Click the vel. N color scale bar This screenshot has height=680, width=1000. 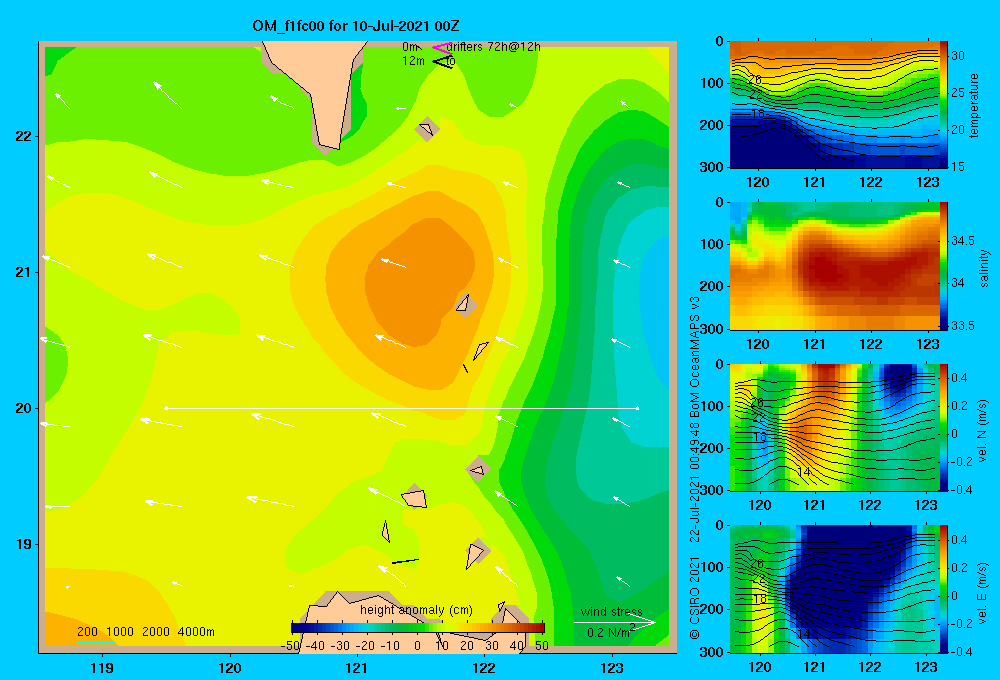pos(943,427)
